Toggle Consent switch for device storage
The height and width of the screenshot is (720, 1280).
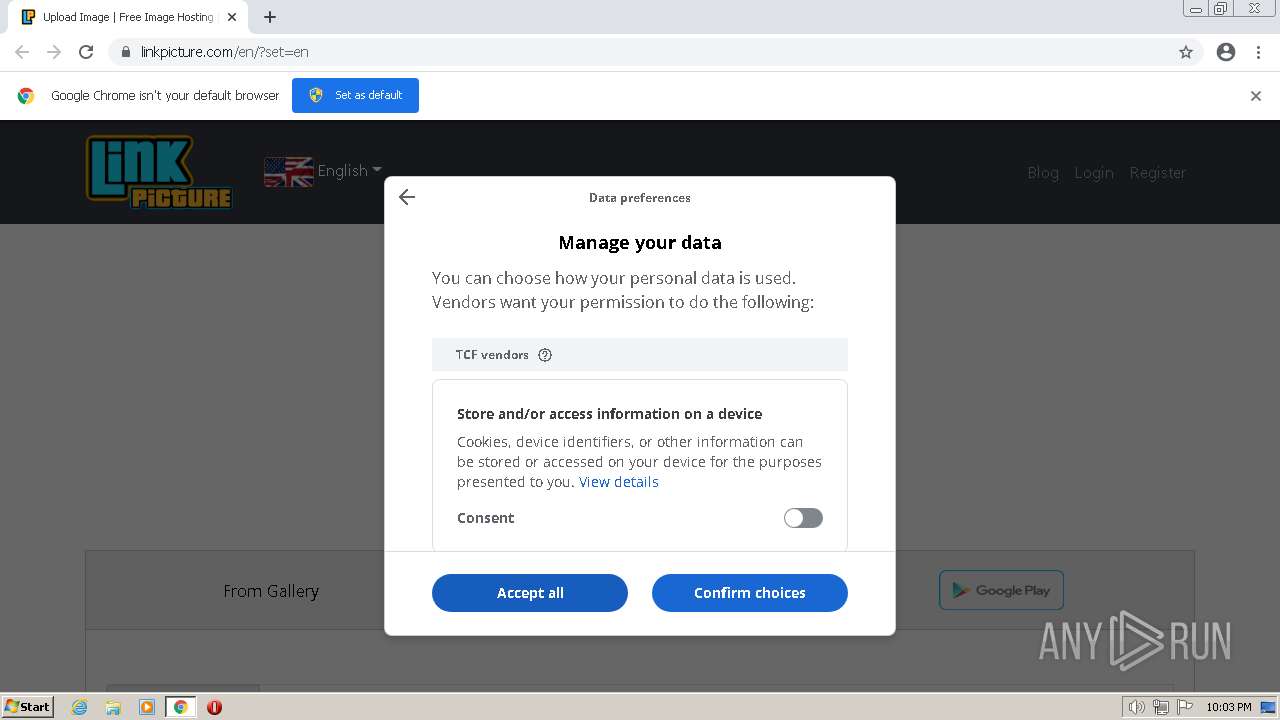coord(803,518)
